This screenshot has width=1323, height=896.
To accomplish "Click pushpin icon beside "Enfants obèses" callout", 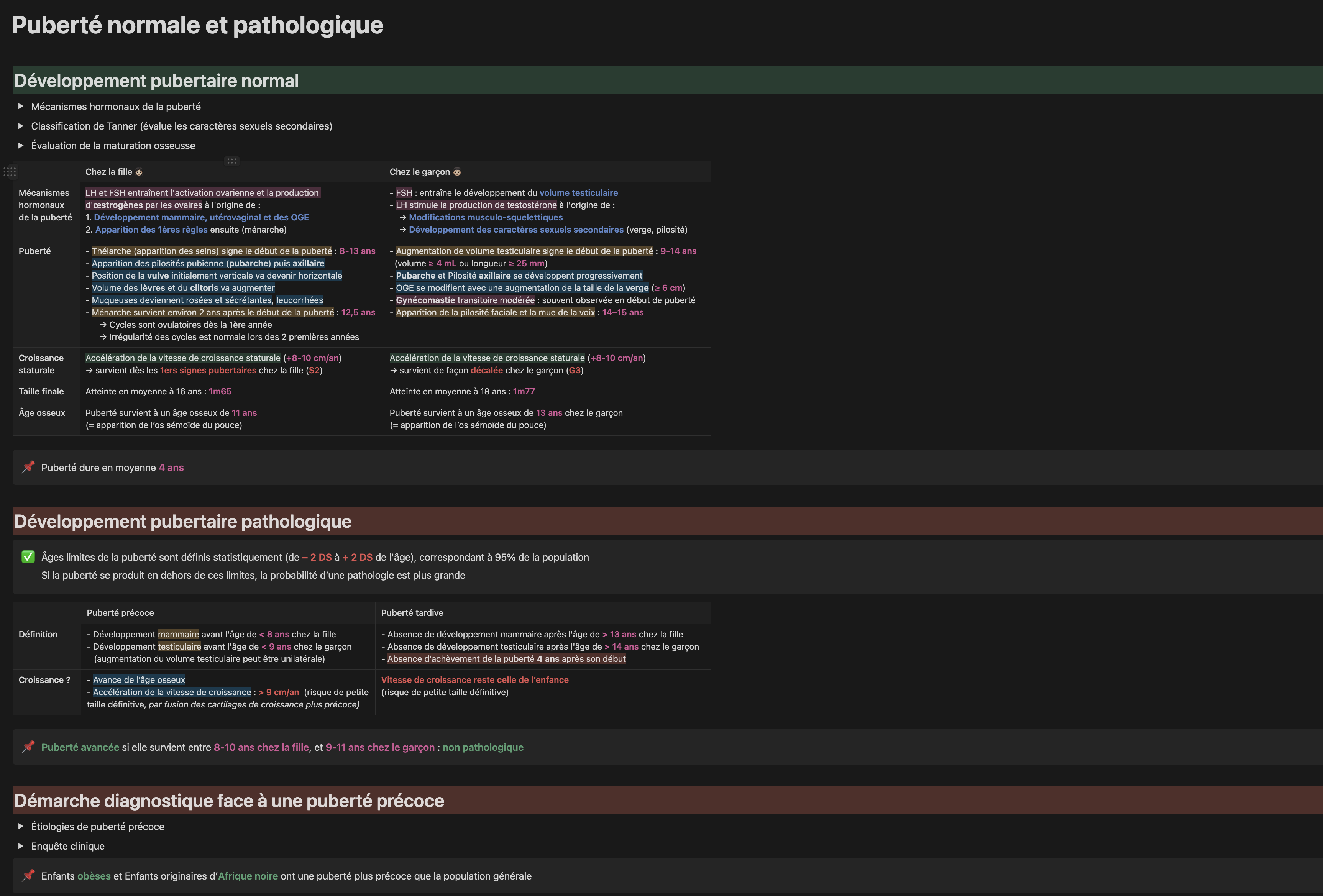I will point(28,875).
